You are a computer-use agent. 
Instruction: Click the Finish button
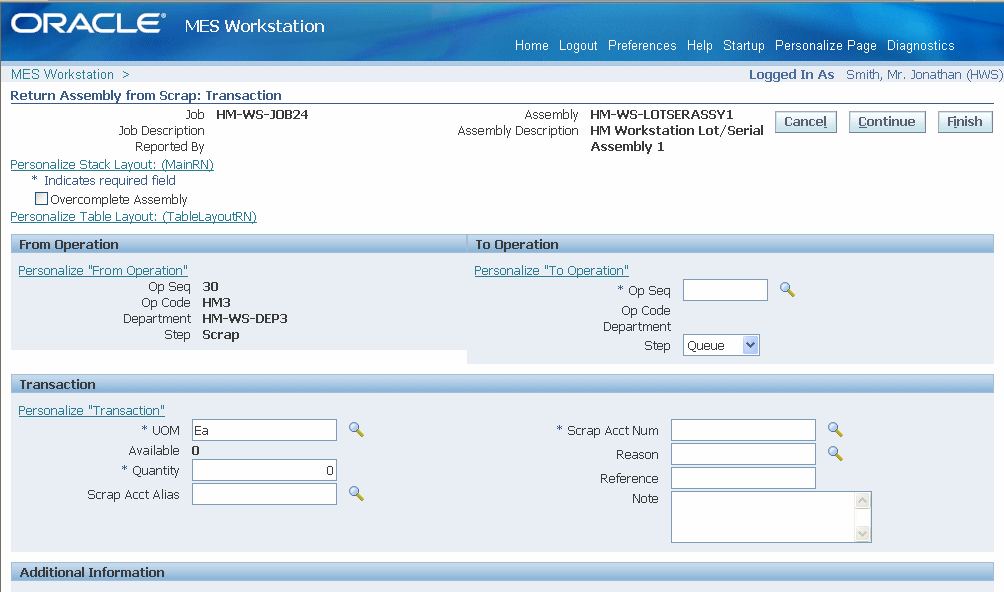[965, 122]
